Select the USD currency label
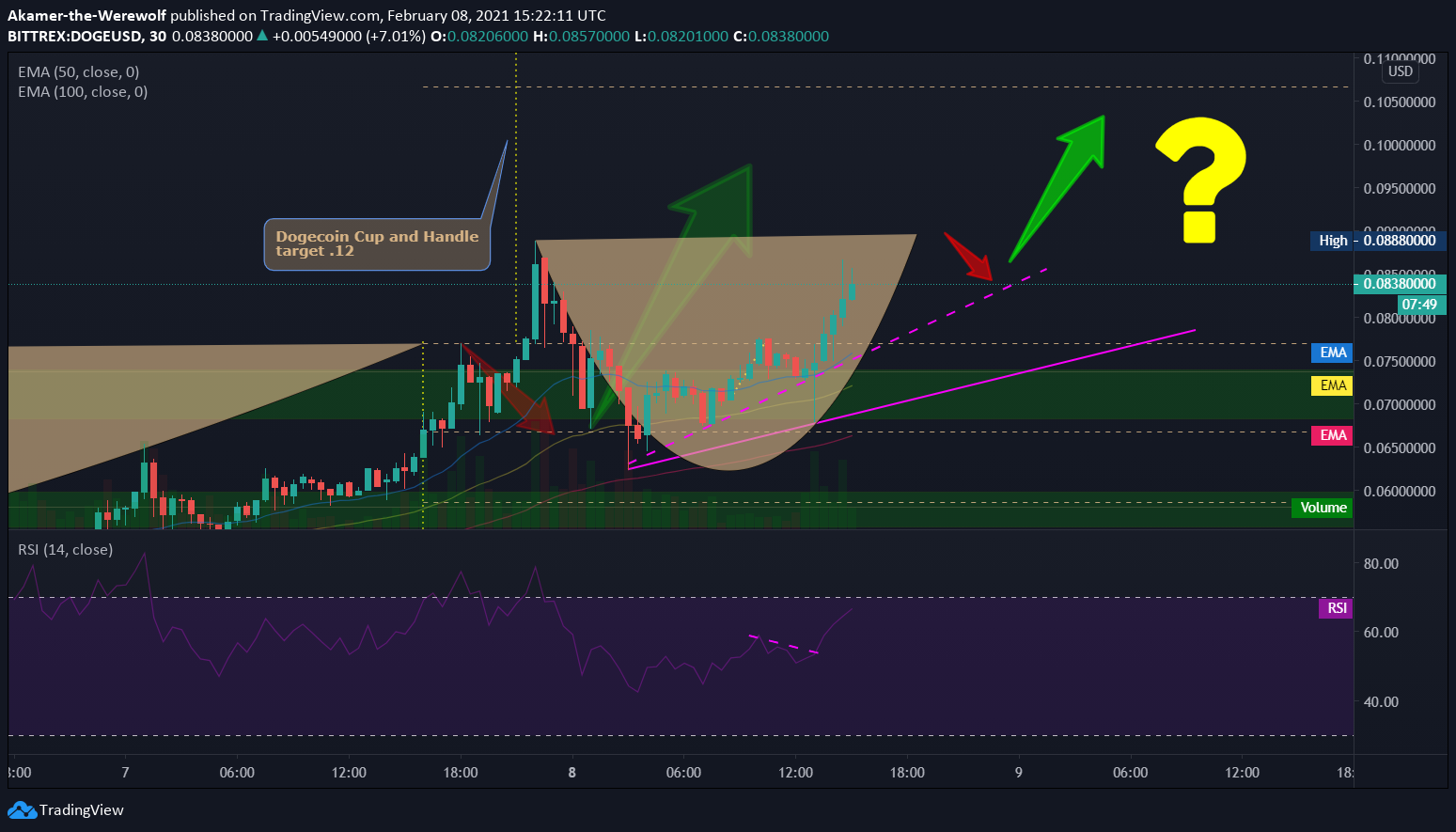 (x=1401, y=71)
